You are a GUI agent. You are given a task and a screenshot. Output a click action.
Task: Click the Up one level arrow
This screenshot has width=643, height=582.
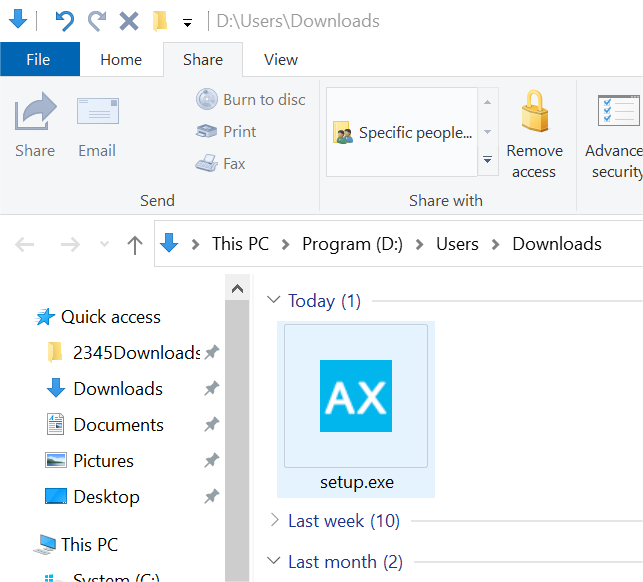coord(135,245)
